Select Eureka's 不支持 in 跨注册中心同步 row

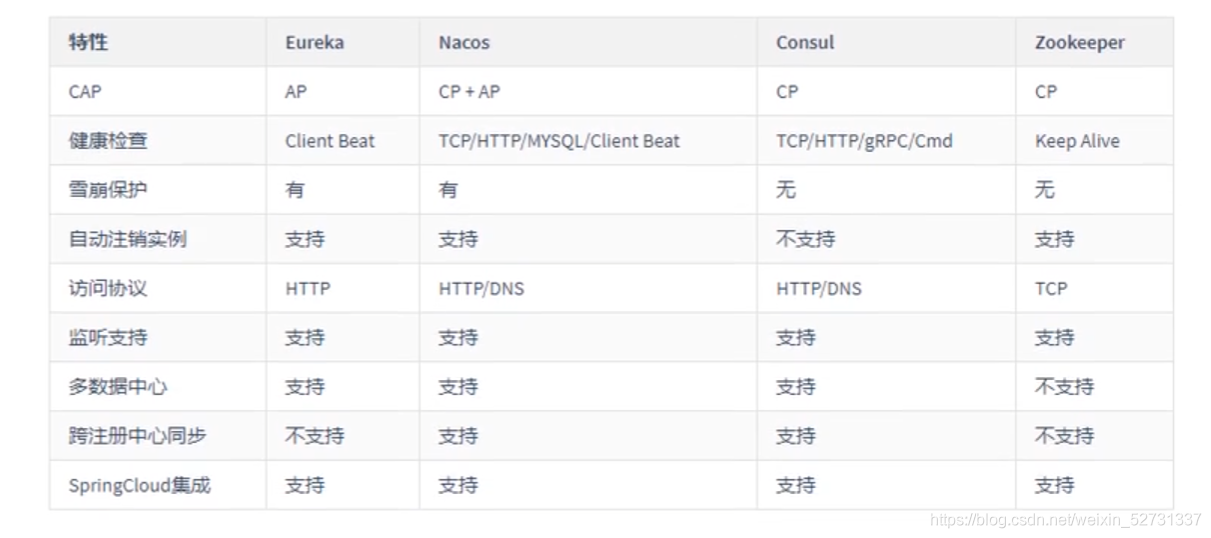315,436
